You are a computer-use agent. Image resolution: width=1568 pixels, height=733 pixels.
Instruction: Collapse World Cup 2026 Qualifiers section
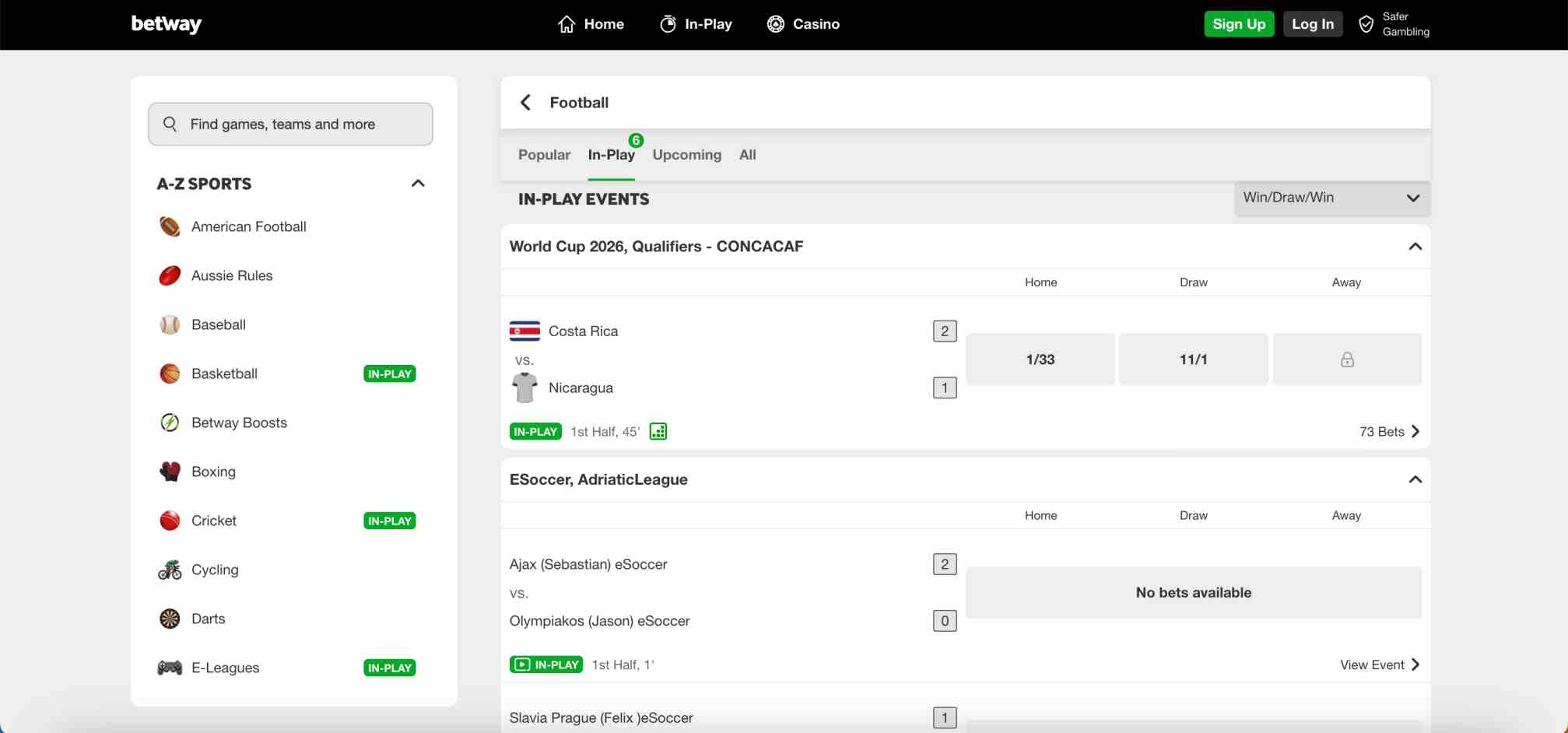pyautogui.click(x=1415, y=247)
